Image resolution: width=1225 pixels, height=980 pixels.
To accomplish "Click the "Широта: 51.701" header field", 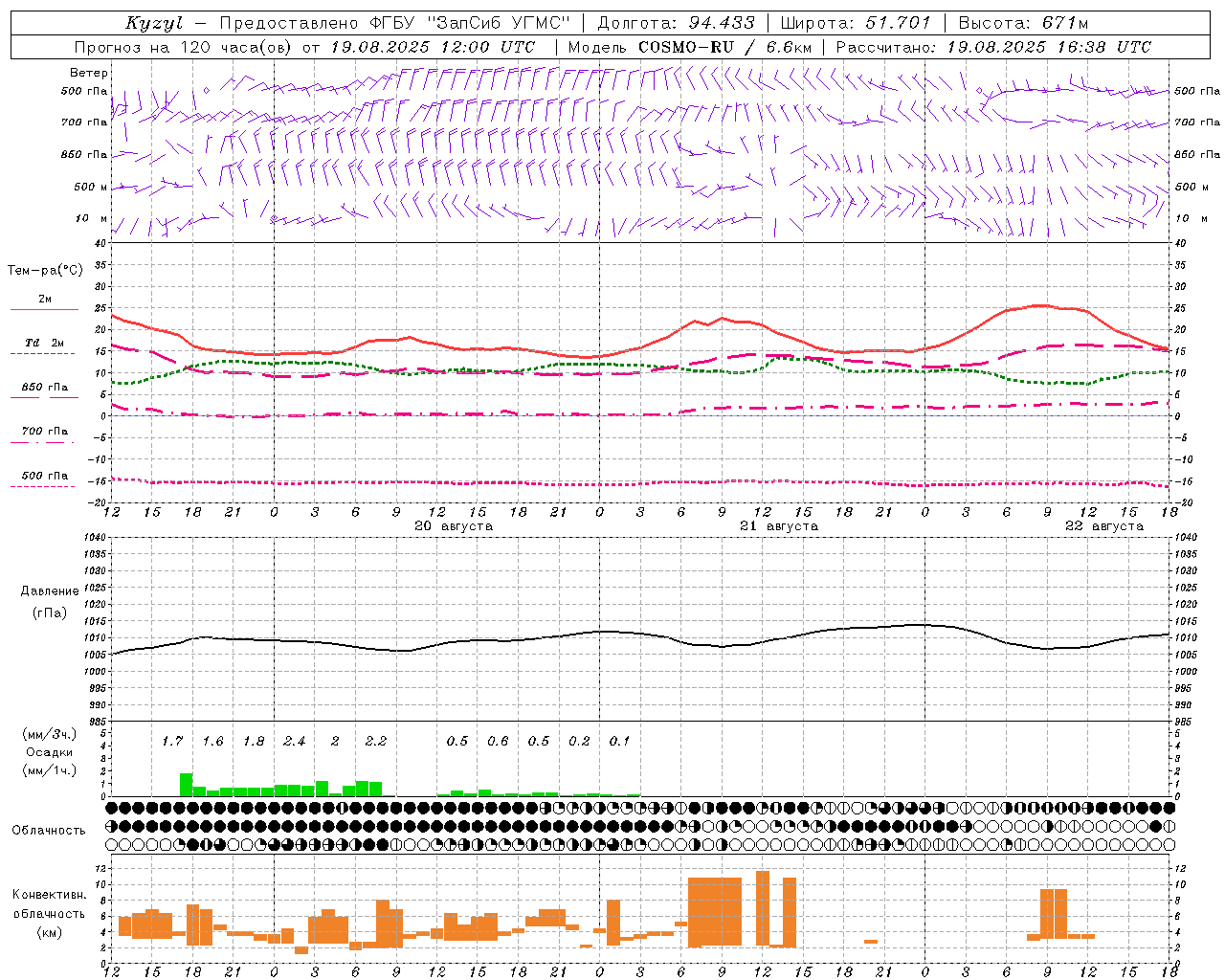I will click(x=856, y=23).
